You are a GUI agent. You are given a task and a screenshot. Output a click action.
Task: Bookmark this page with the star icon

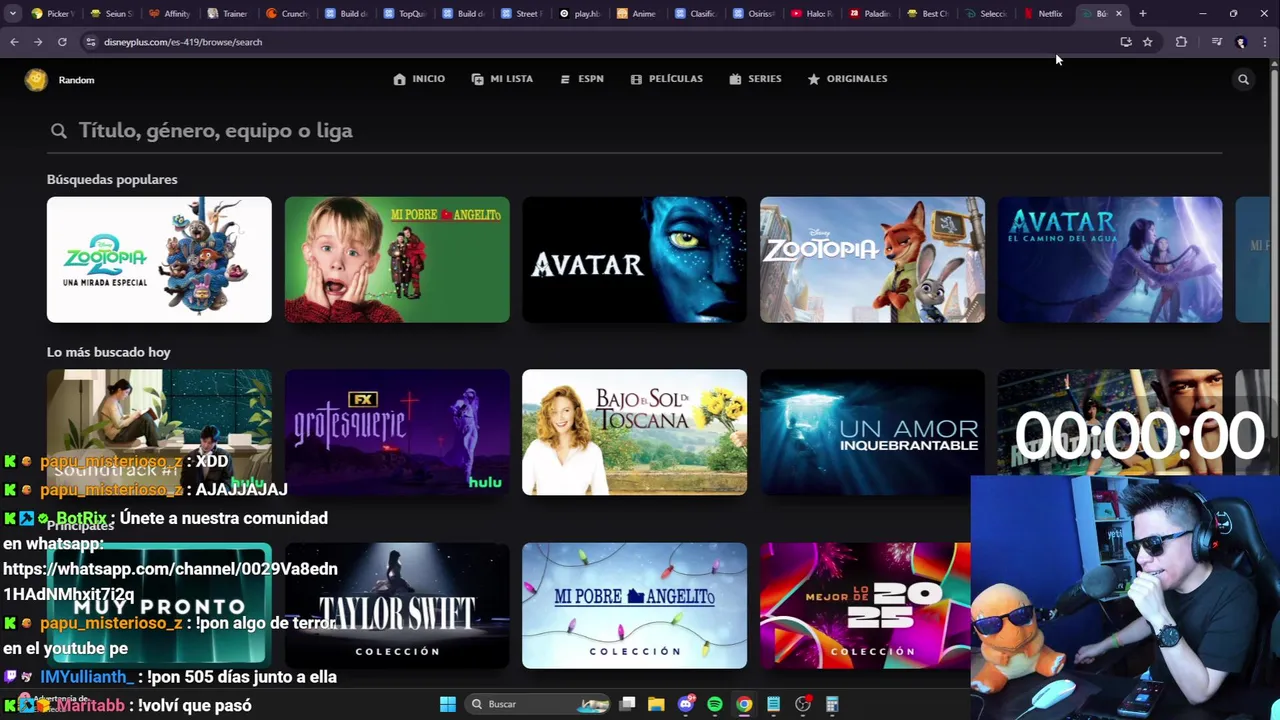[1147, 42]
